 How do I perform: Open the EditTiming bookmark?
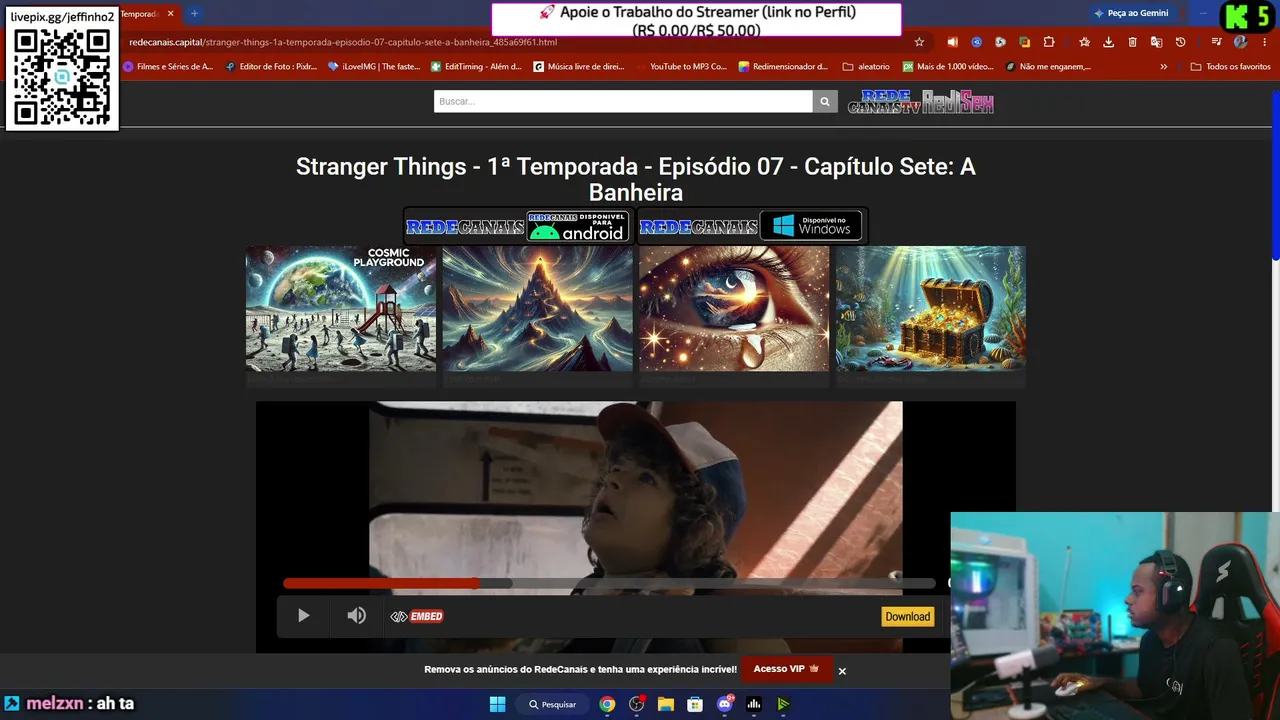tap(476, 67)
